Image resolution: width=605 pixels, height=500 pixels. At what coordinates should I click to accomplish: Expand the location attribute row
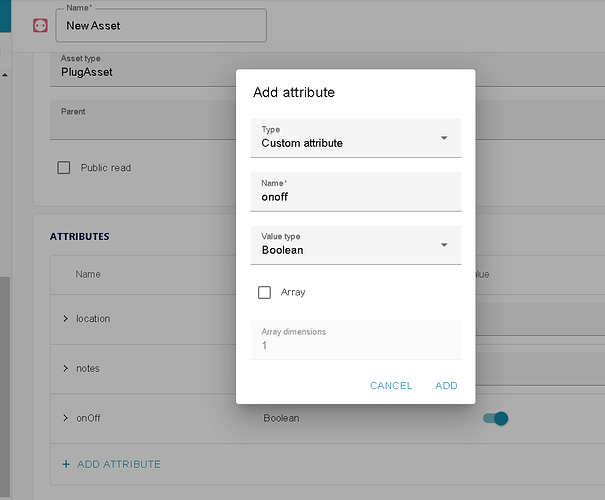tap(65, 318)
